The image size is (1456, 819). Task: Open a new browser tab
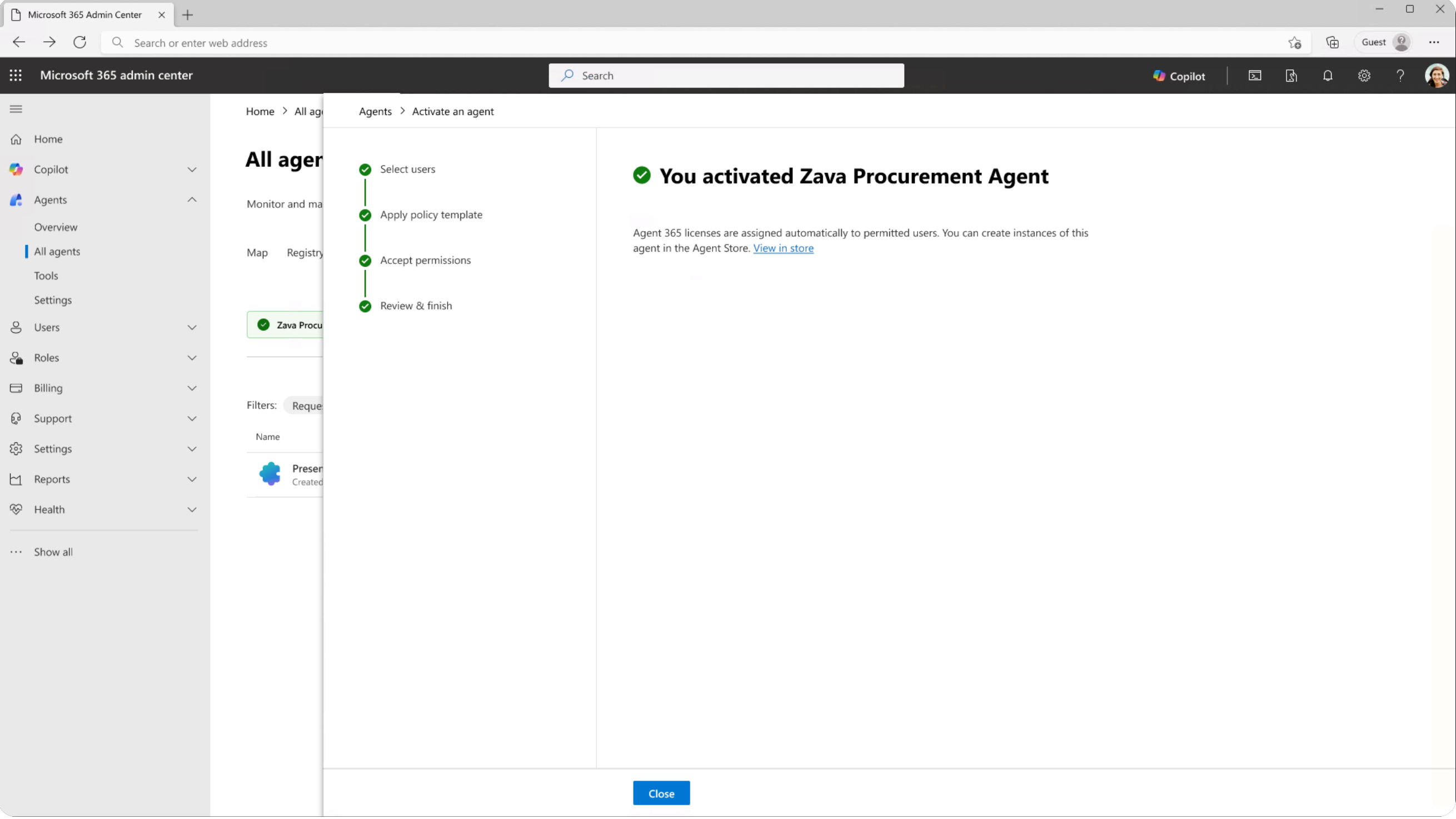188,15
